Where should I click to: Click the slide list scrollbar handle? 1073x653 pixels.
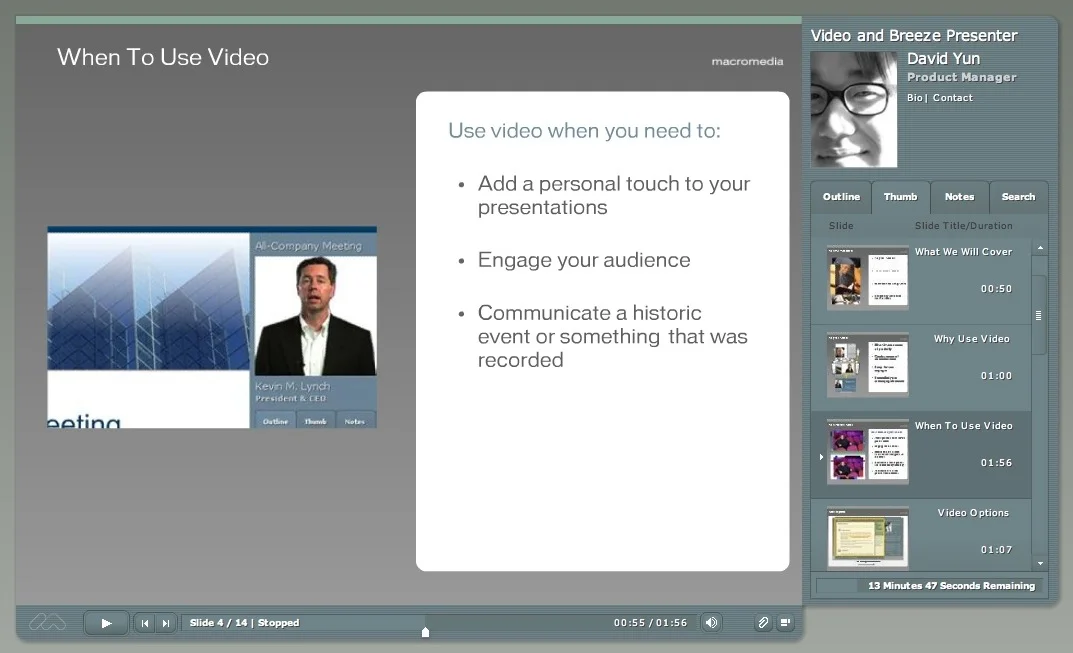[x=1039, y=316]
